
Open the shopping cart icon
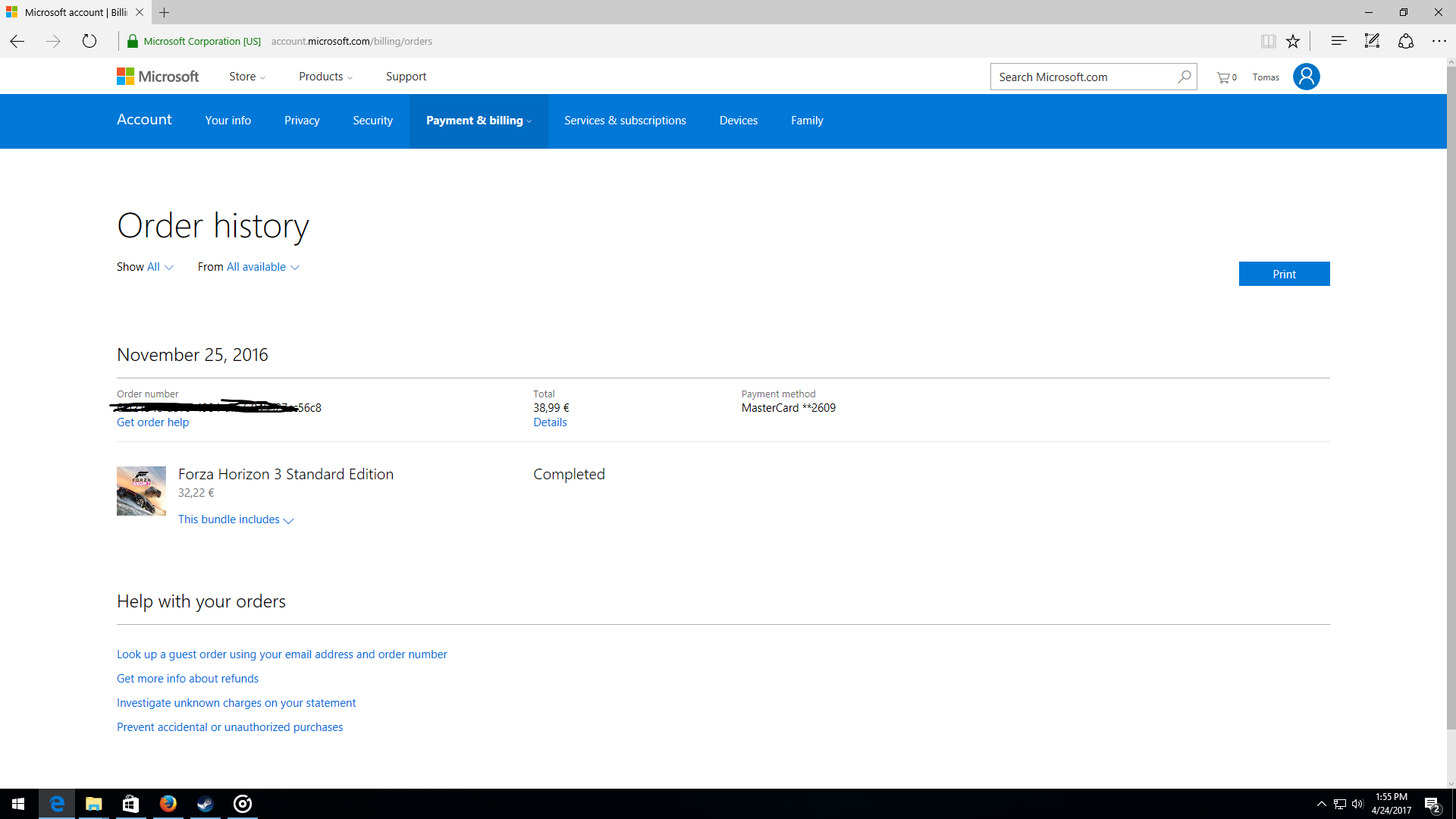tap(1226, 77)
